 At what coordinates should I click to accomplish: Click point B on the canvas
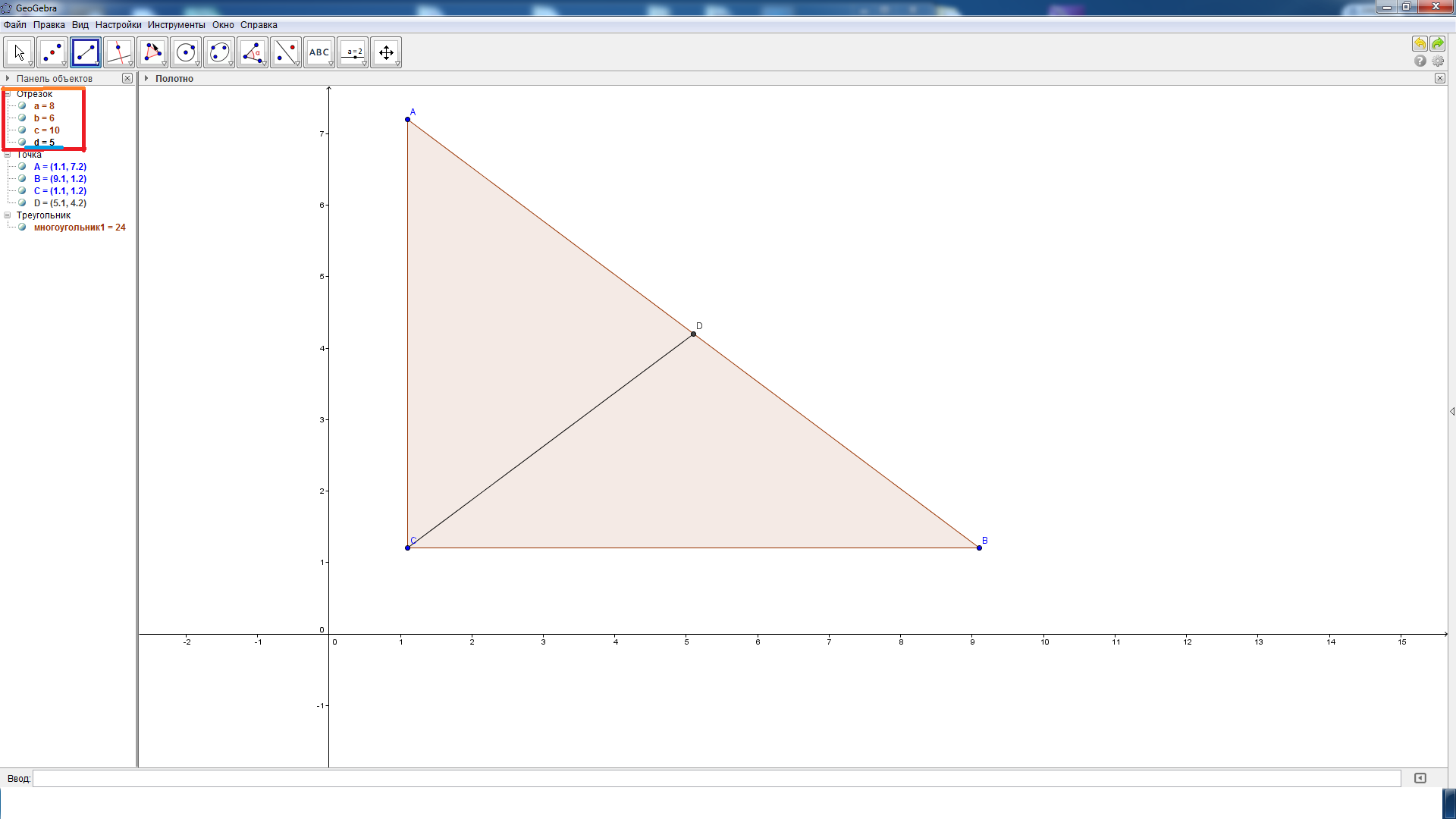click(x=979, y=548)
